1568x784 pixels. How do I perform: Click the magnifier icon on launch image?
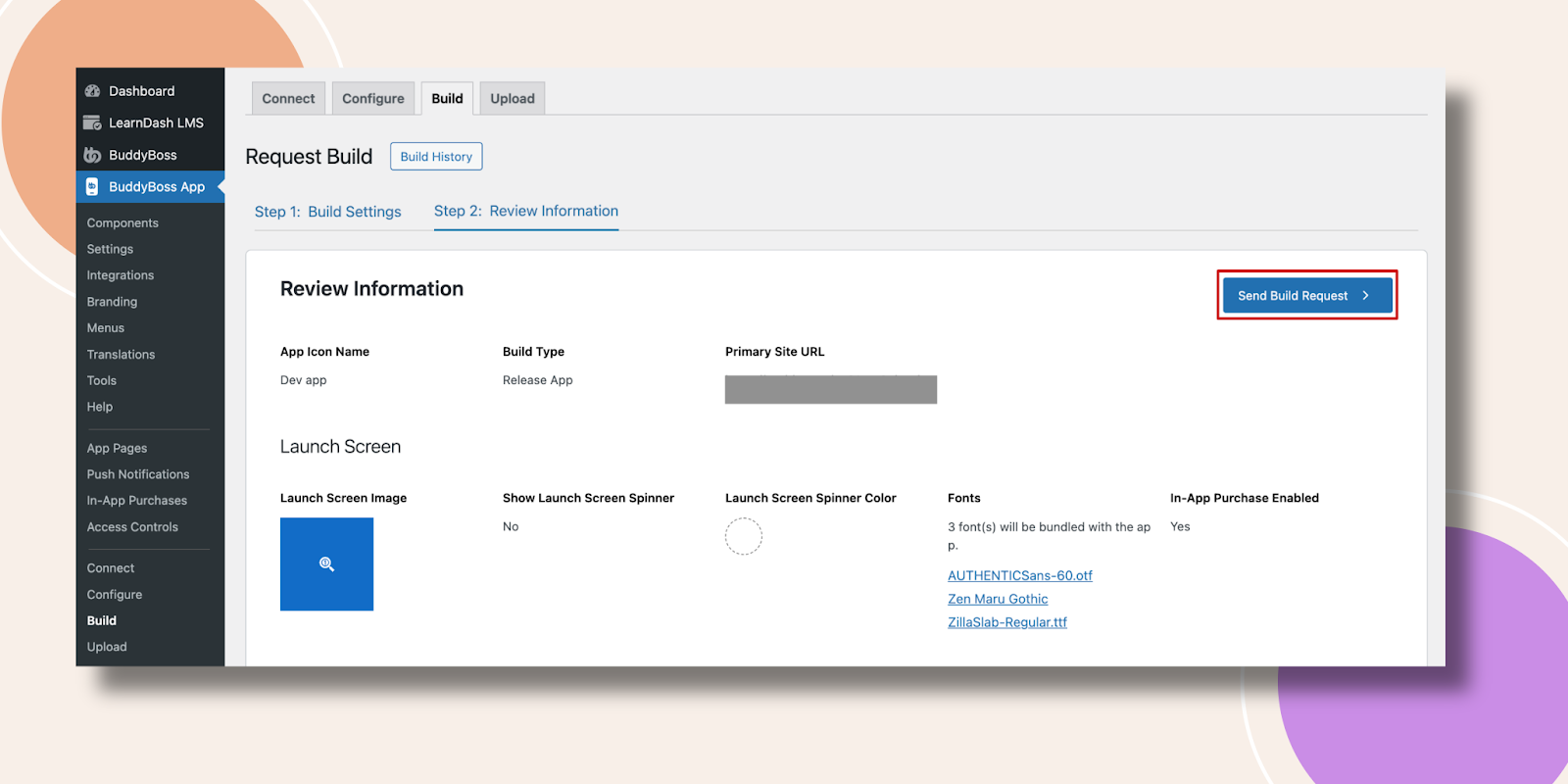pyautogui.click(x=326, y=564)
